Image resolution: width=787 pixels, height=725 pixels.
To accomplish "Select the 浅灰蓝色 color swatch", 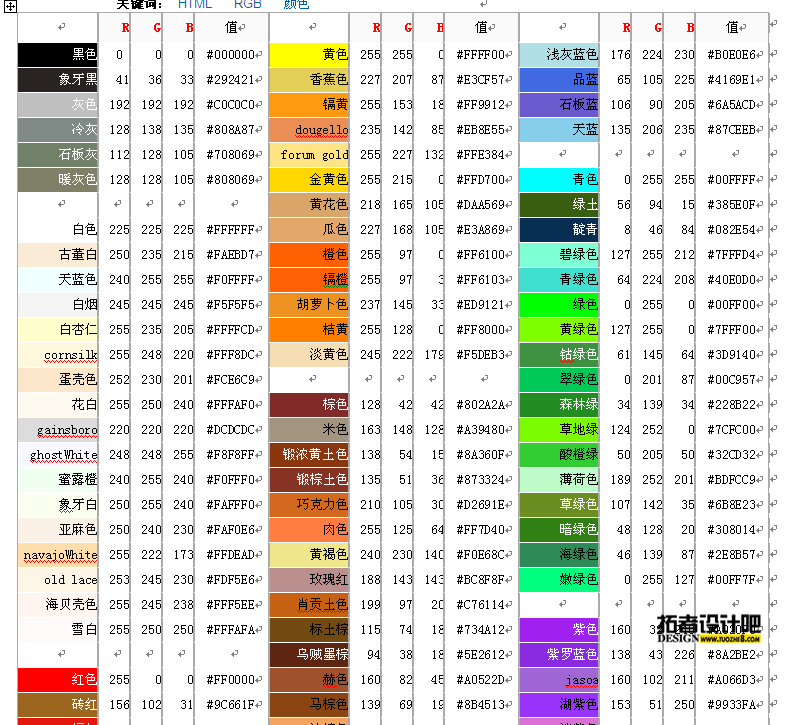I will pos(559,55).
